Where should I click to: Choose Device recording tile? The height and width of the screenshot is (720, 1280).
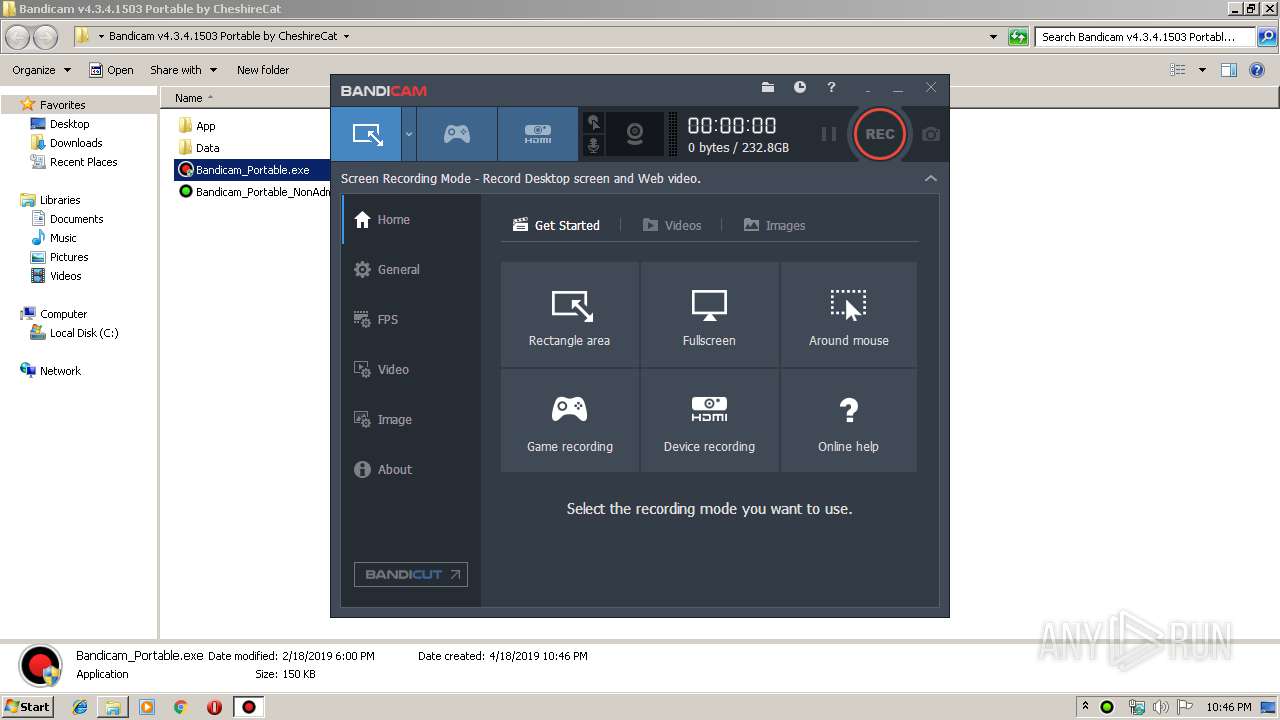[x=709, y=421]
